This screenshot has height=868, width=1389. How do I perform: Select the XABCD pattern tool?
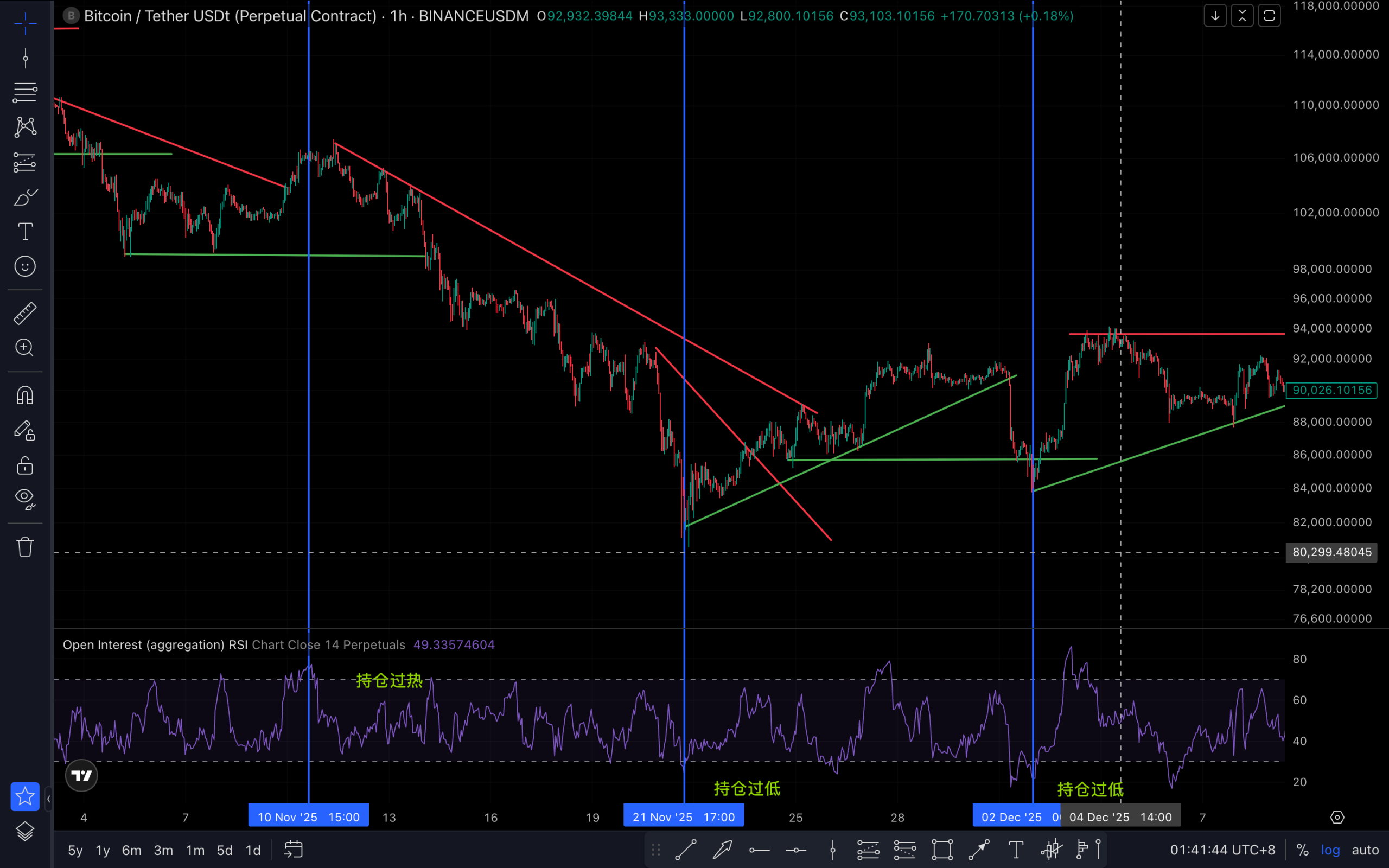(24, 127)
